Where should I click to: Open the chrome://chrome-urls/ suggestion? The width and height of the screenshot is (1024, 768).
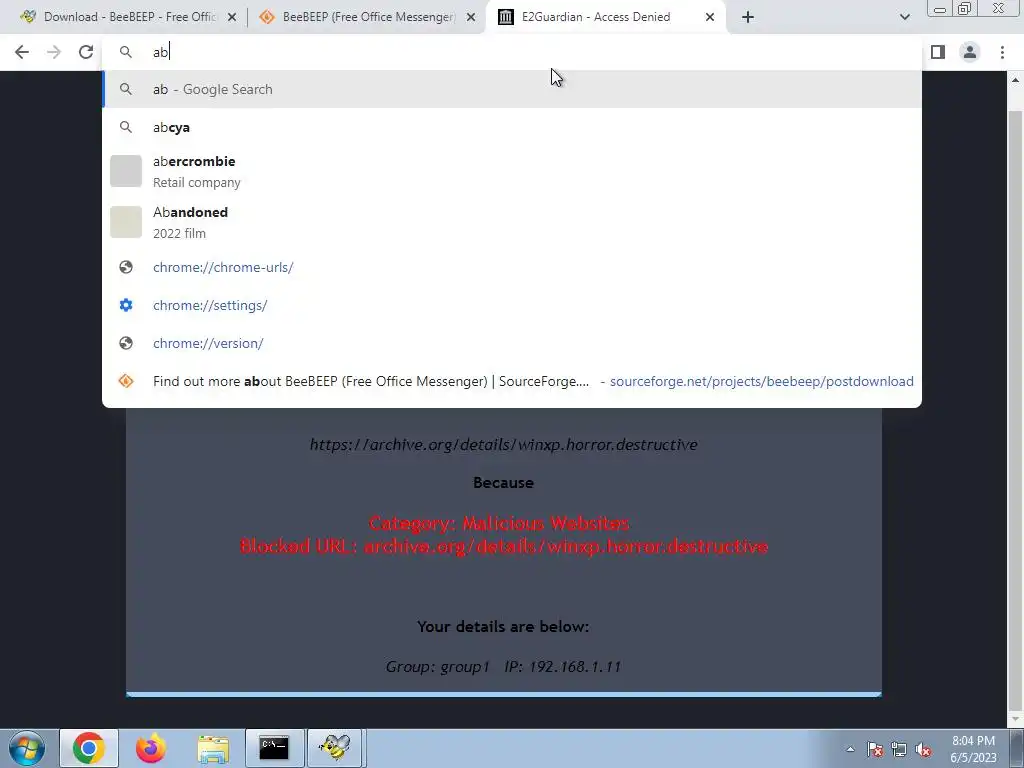click(x=512, y=267)
